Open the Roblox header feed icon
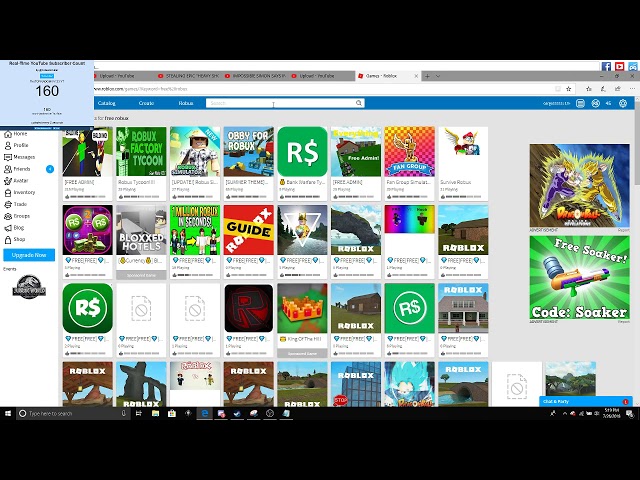The image size is (640, 480). [580, 104]
